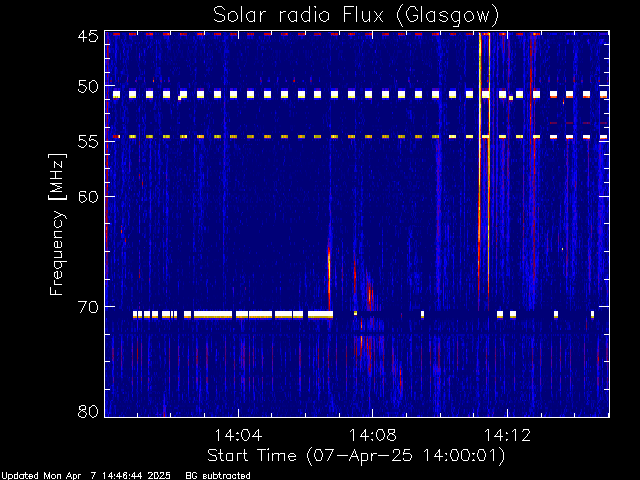Viewport: 640px width, 480px height.
Task: Click the "Updated Mon Apr 7 14:46:44 2025" text
Action: tap(86, 476)
